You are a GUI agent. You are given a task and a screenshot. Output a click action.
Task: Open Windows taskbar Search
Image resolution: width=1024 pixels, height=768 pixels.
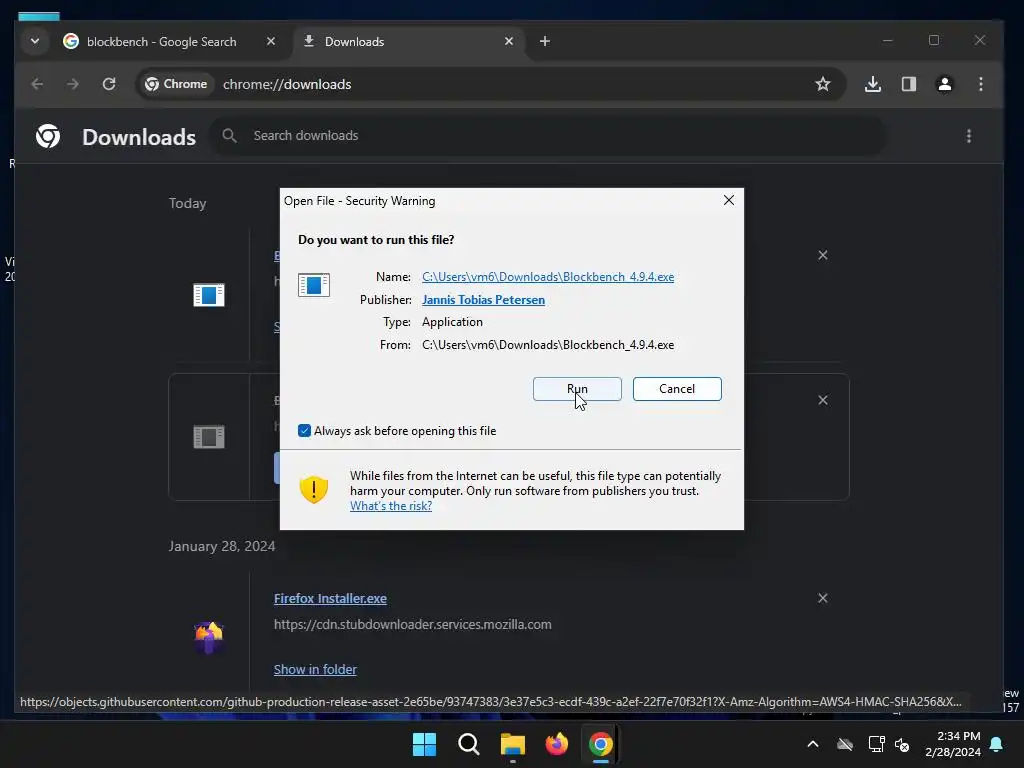(x=469, y=744)
